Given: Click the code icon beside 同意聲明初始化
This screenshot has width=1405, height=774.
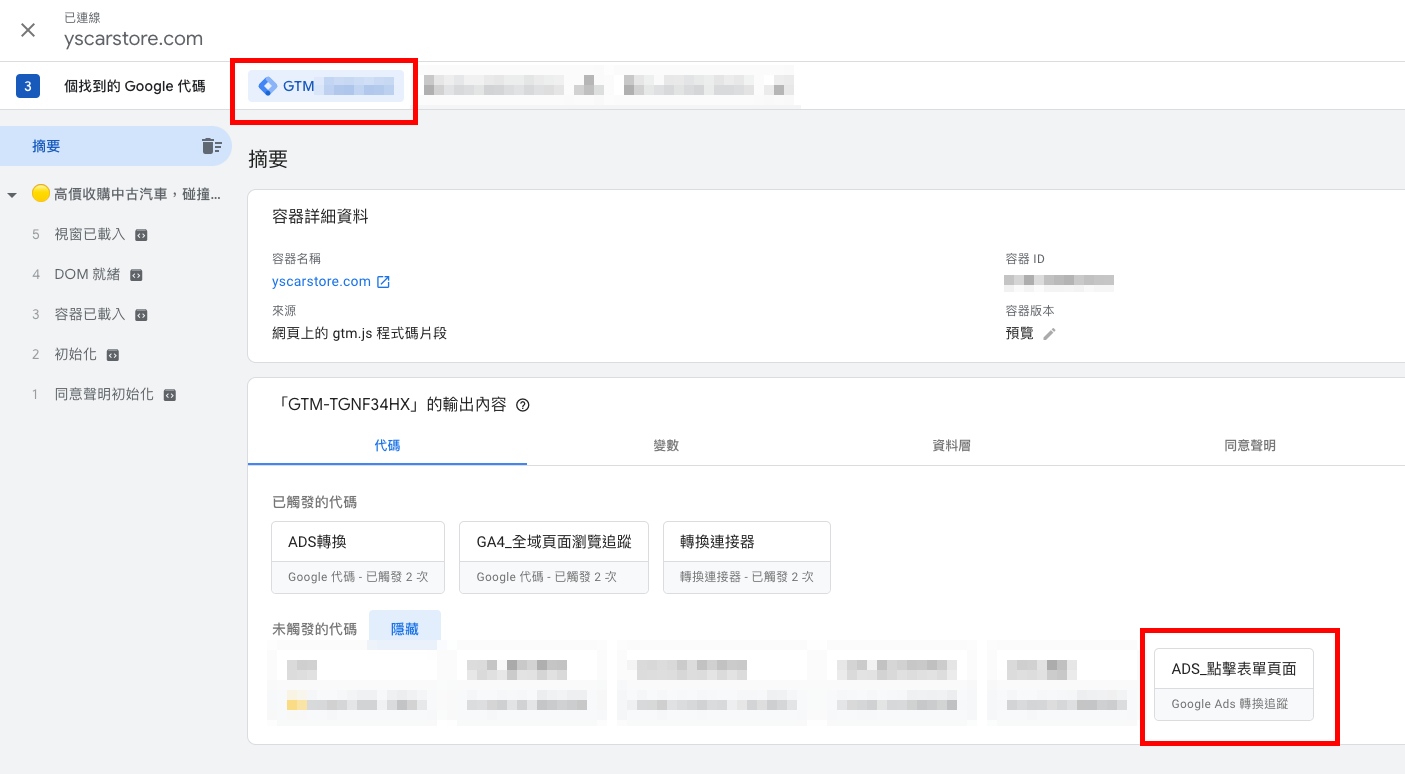Looking at the screenshot, I should click(x=170, y=395).
